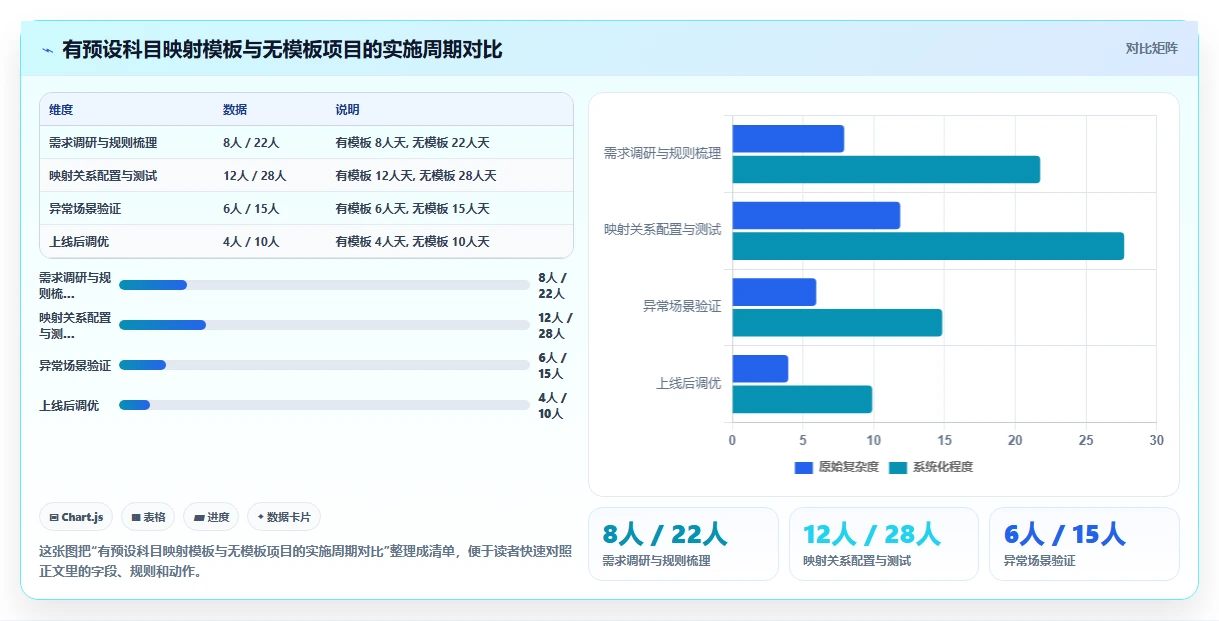Click description 有模板 4人天, 无模板 10人天
This screenshot has height=621, width=1219.
(413, 242)
